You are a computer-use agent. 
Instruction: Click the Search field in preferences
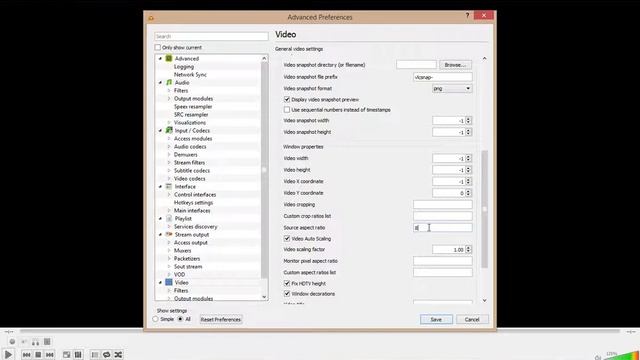coord(211,36)
